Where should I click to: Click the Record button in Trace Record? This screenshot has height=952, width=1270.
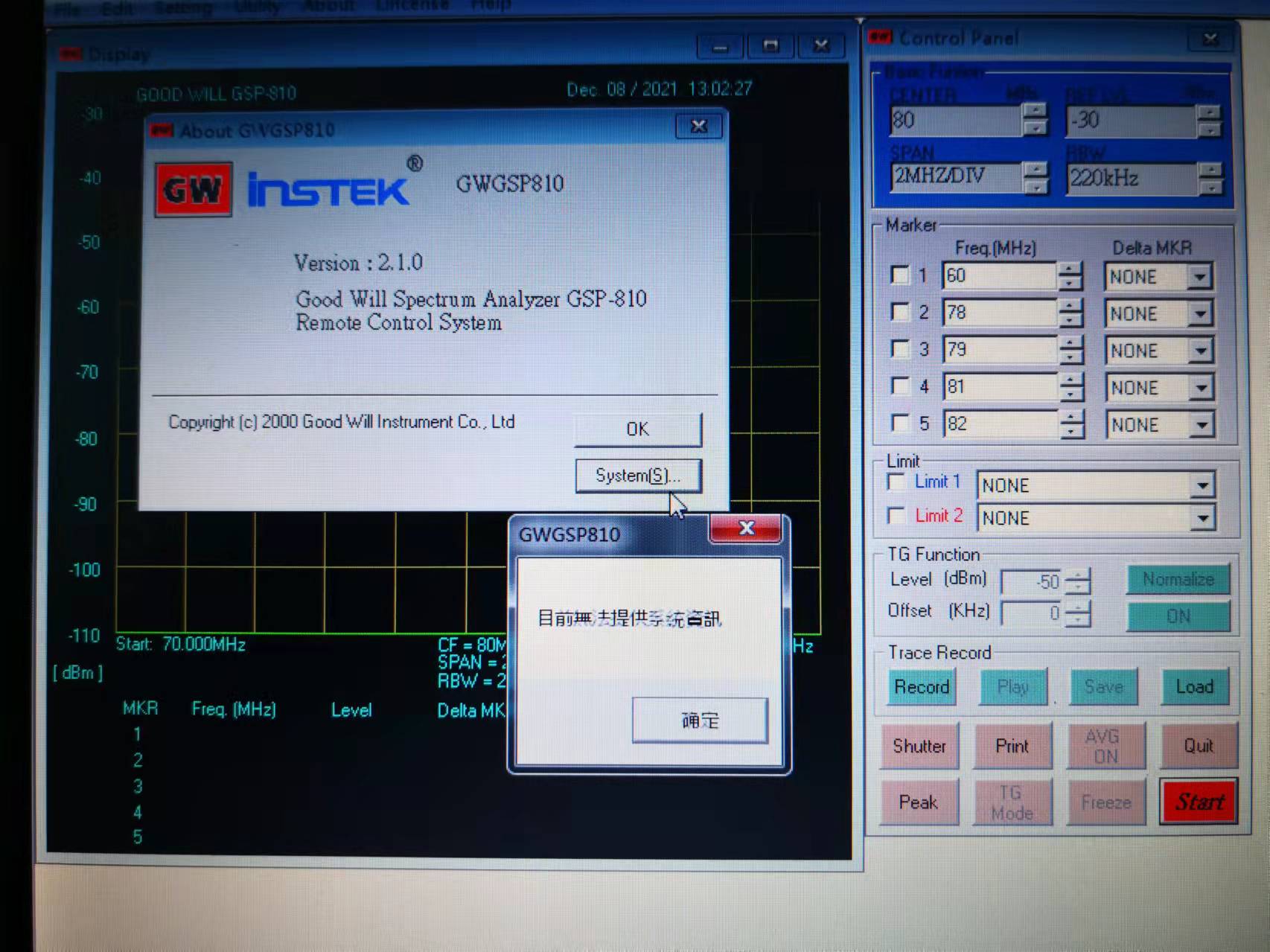click(x=922, y=686)
